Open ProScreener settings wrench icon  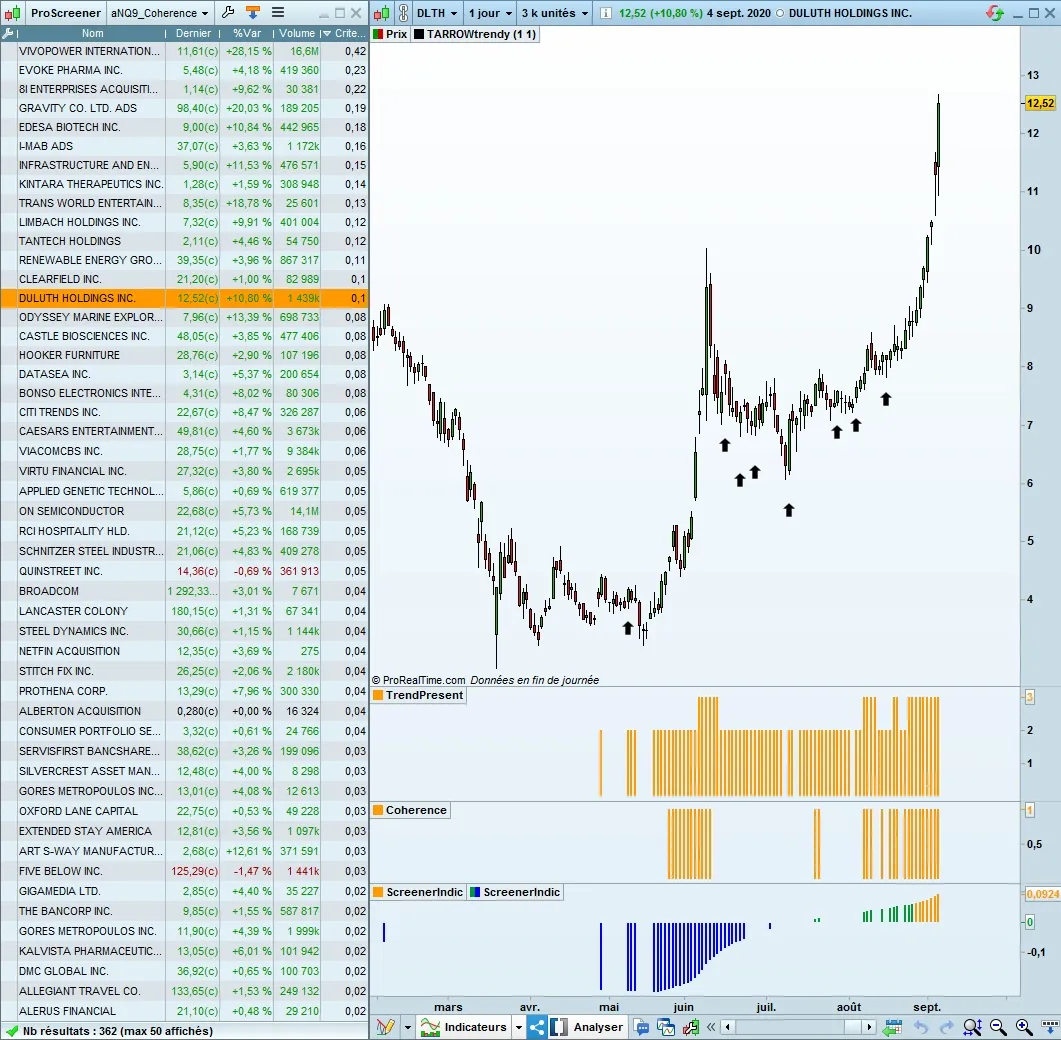[x=228, y=13]
